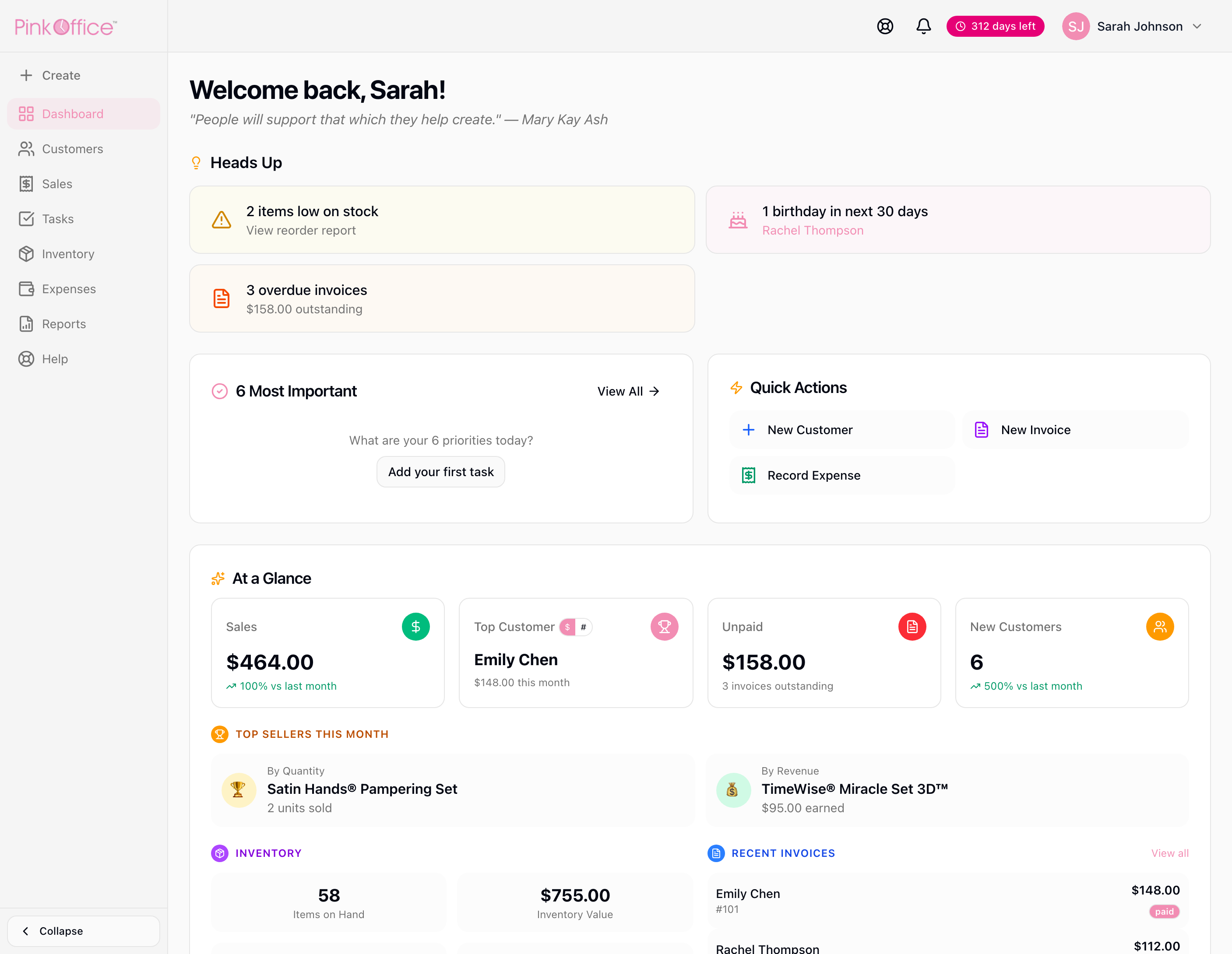Screen dimensions: 1232x954
Task: Click the low stock warning triangle icon
Action: tap(222, 220)
